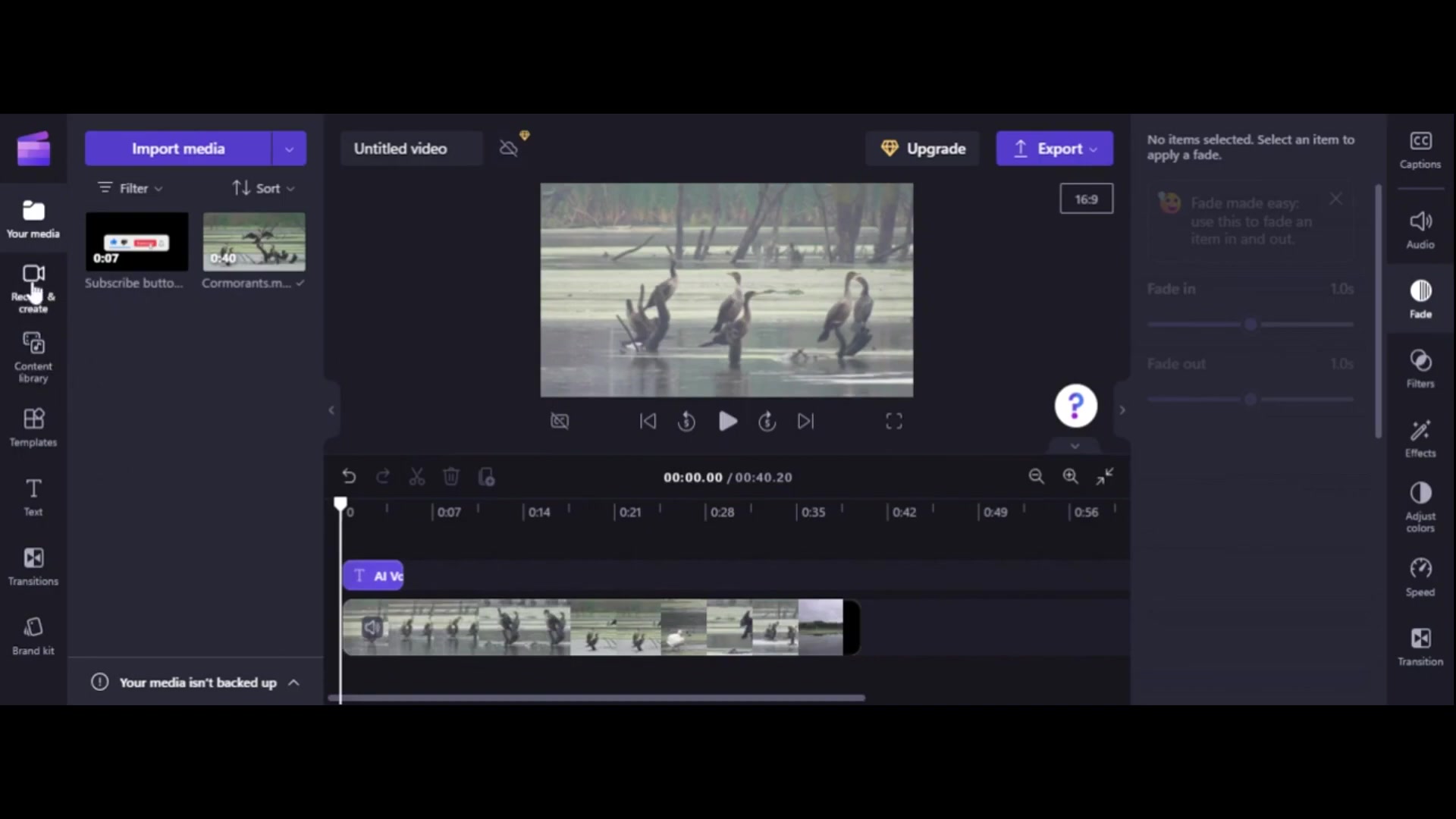Open the Filters panel
This screenshot has height=819, width=1456.
1420,369
